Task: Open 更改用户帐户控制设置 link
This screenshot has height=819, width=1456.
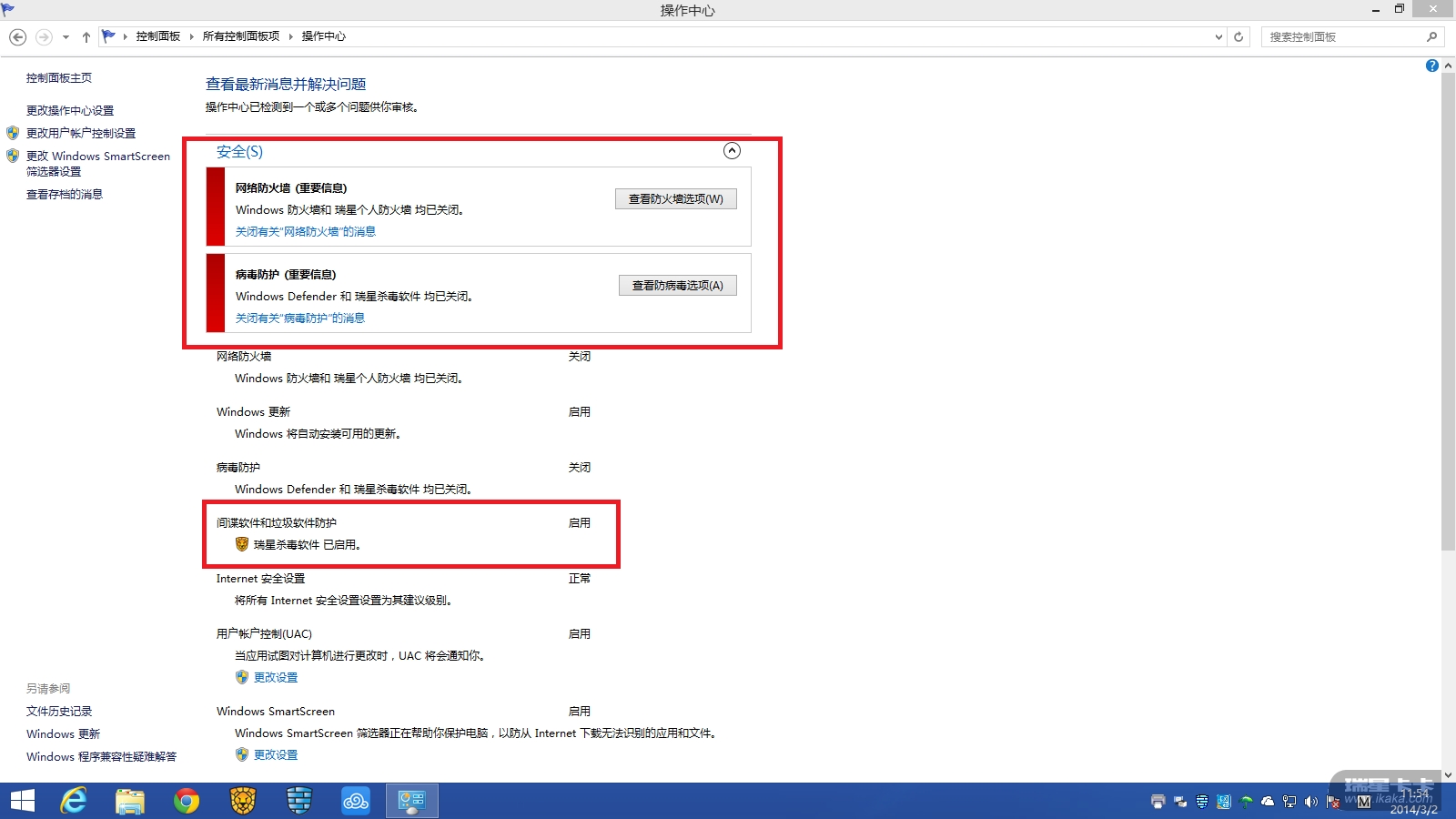Action: (x=81, y=134)
